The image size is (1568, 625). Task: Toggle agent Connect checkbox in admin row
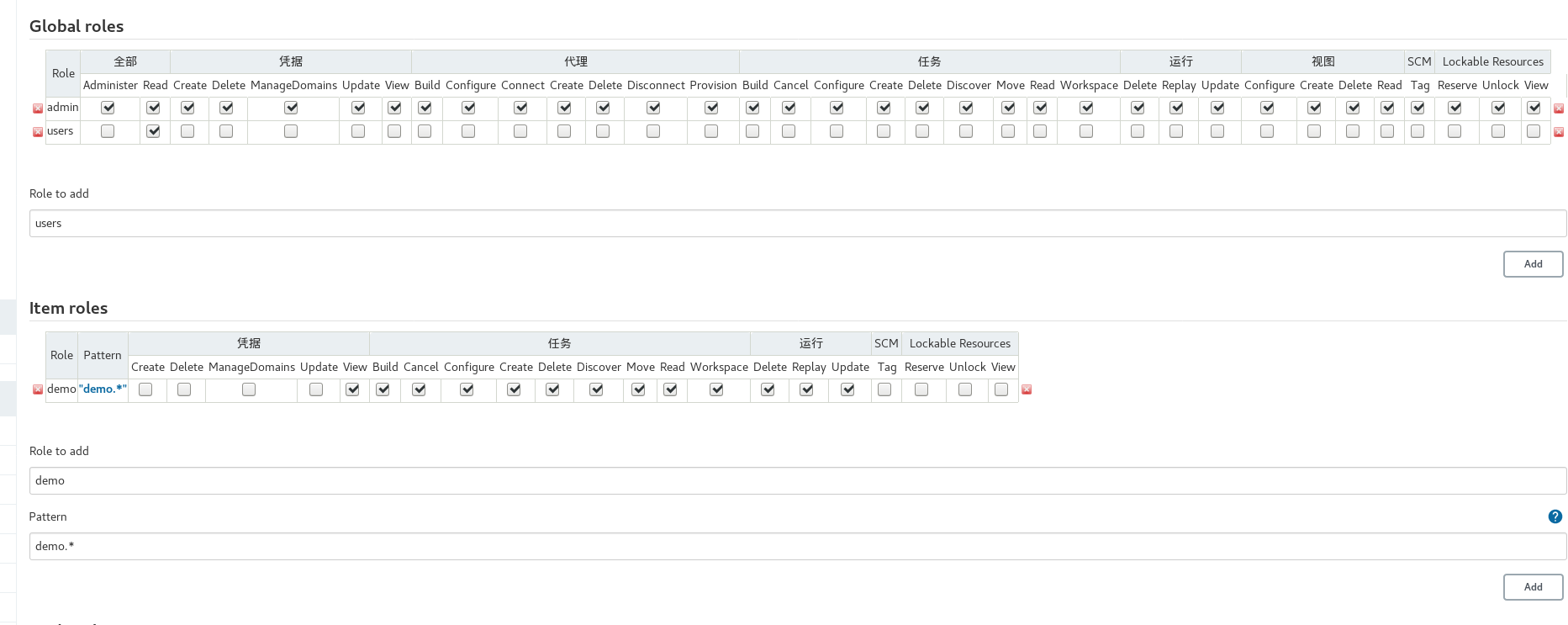tap(520, 108)
